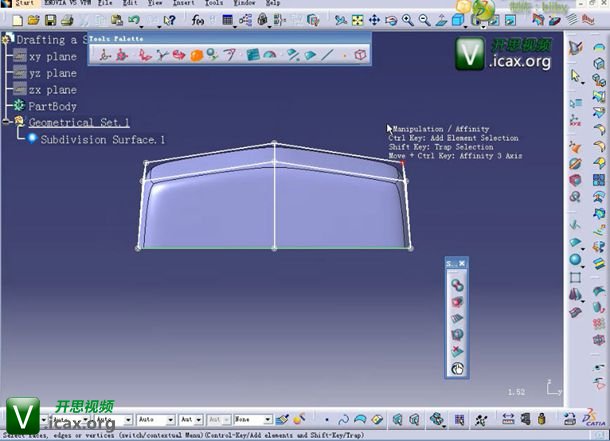Click the top center mesh vertex
This screenshot has width=610, height=441.
point(274,144)
